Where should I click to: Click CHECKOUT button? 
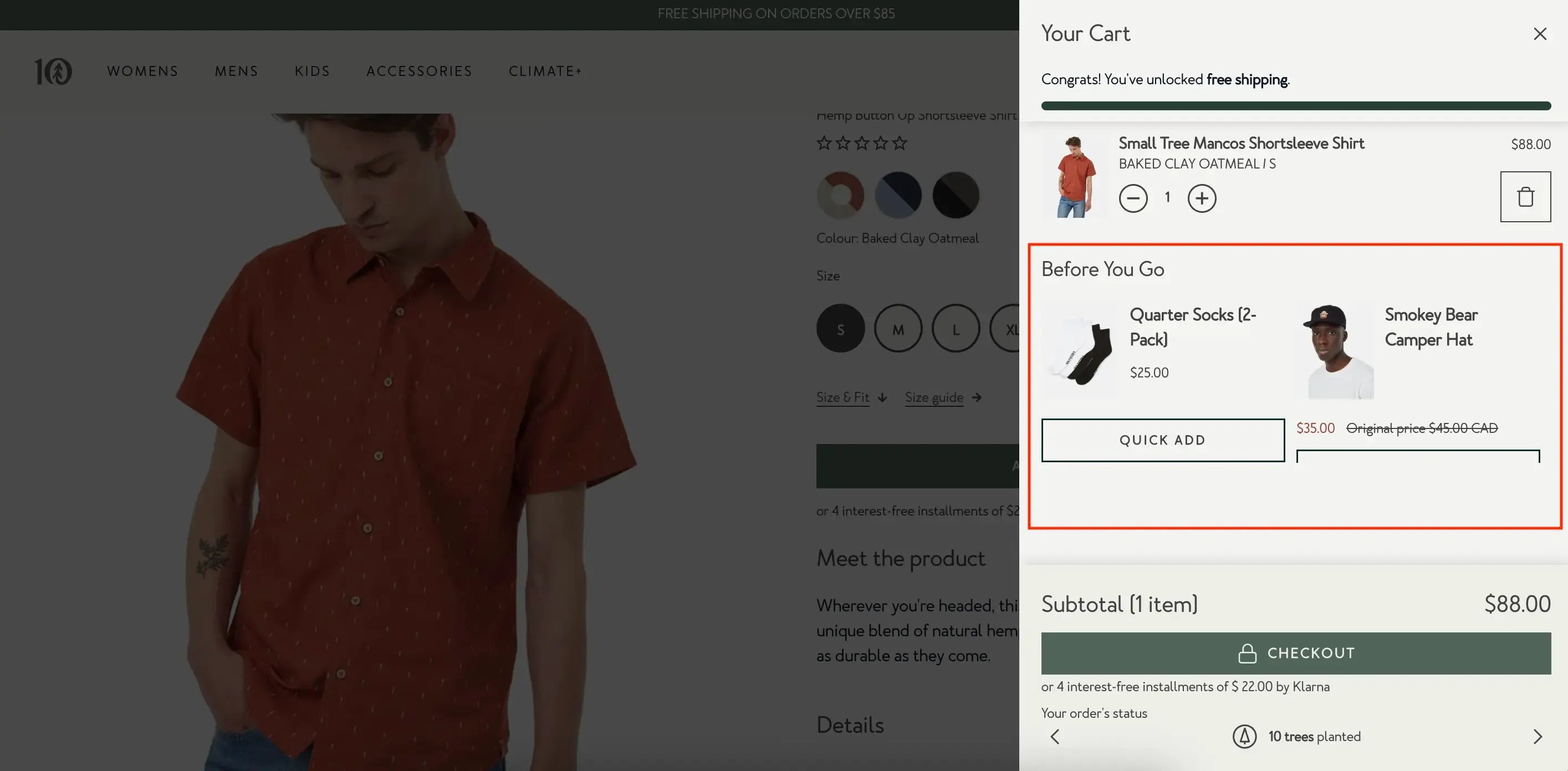pyautogui.click(x=1296, y=653)
